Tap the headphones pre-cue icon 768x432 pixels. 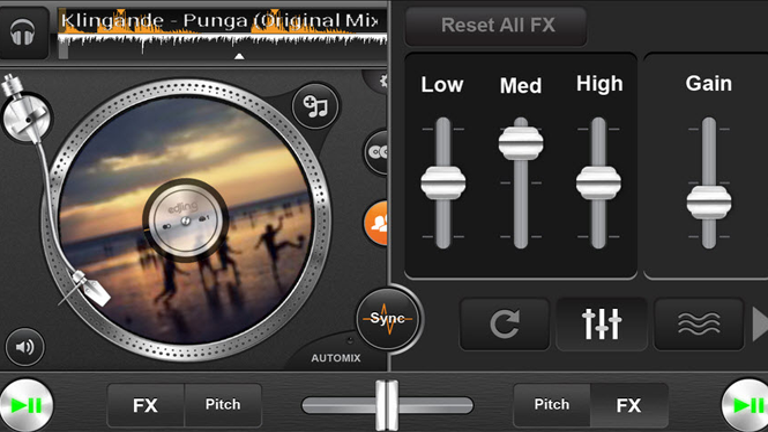[x=23, y=32]
